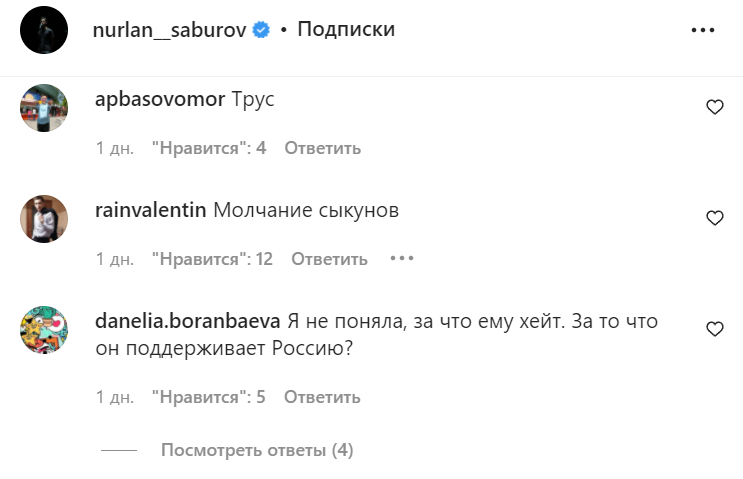Viewport: 743px width, 479px height.
Task: Open rainvalentin comment options dots
Action: click(x=401, y=259)
